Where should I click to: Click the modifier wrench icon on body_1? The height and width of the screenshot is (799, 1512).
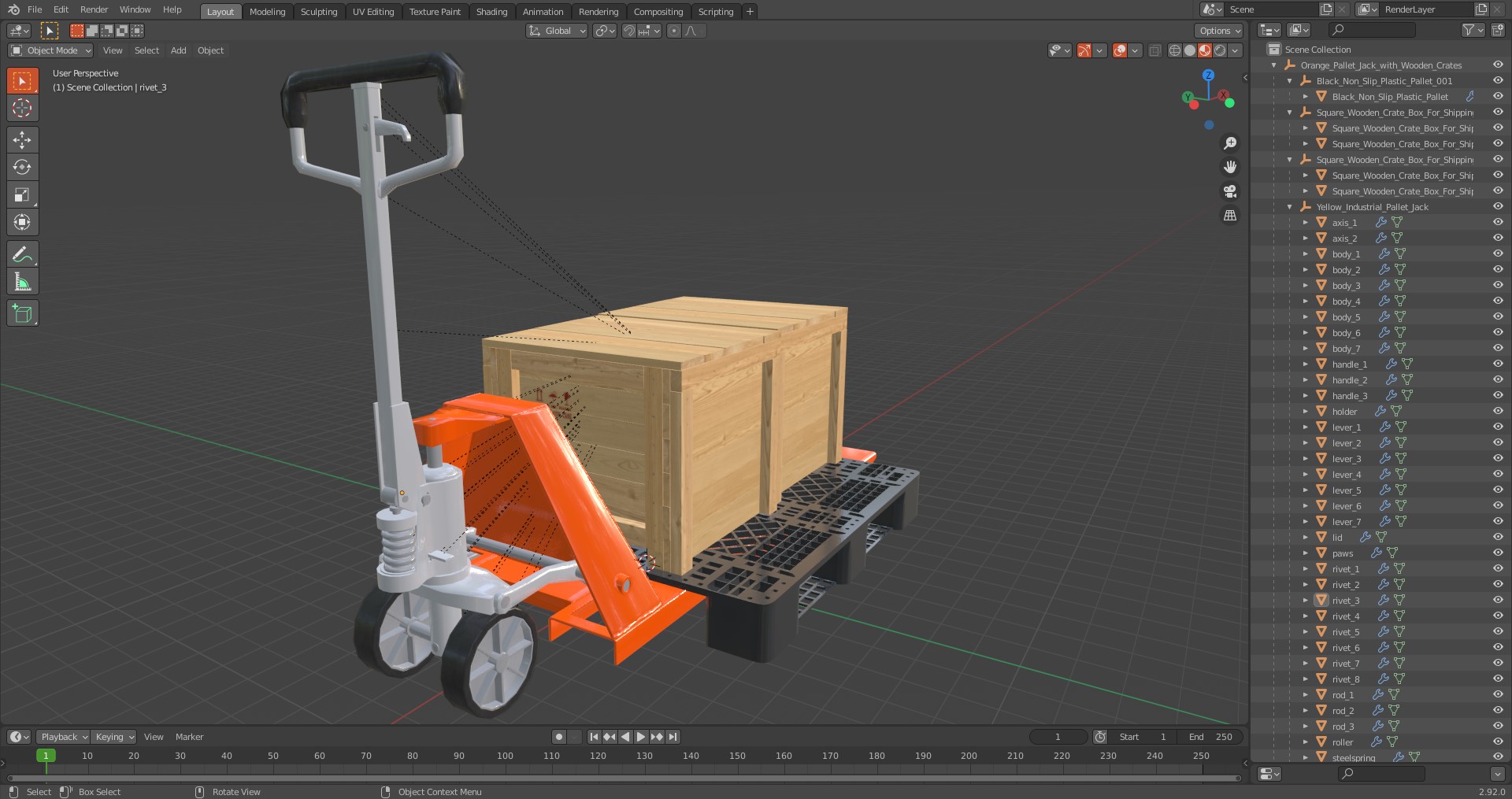tap(1384, 253)
